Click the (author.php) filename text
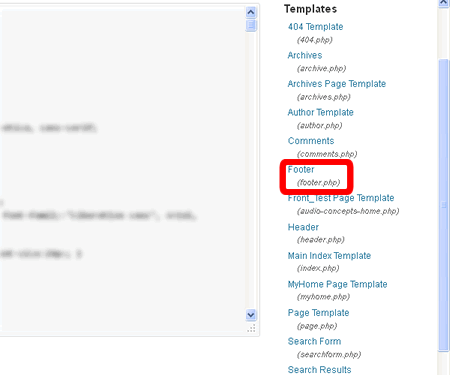 point(319,126)
